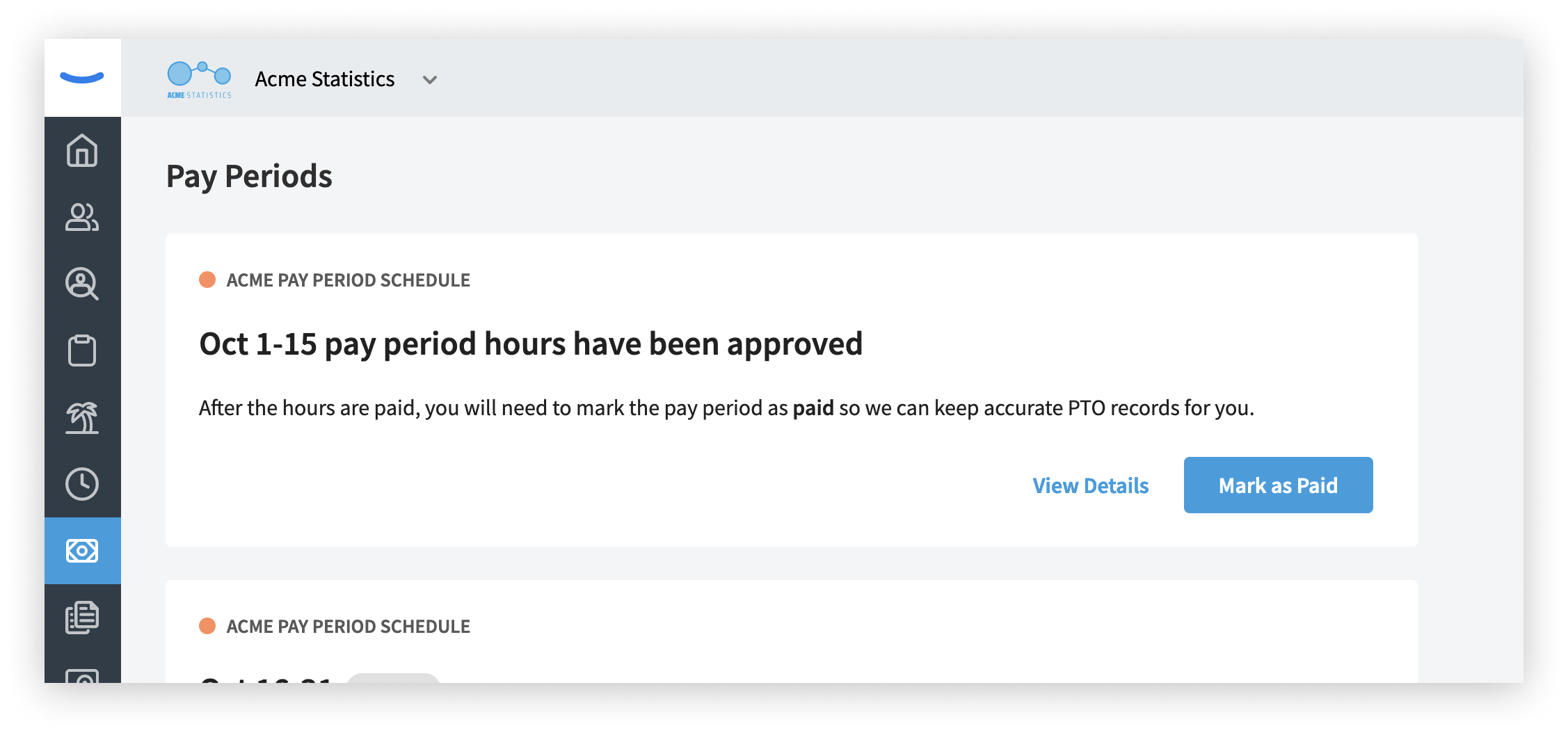Click the first ACME PAY PERIOD SCHEDULE label

(x=348, y=280)
